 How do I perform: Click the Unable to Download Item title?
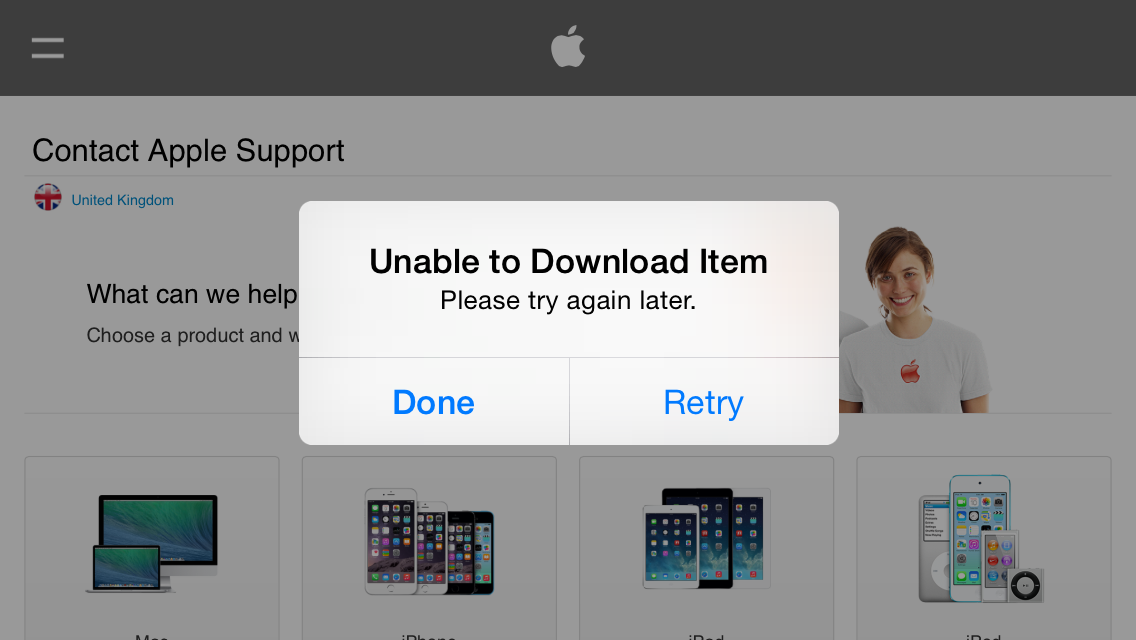point(569,262)
